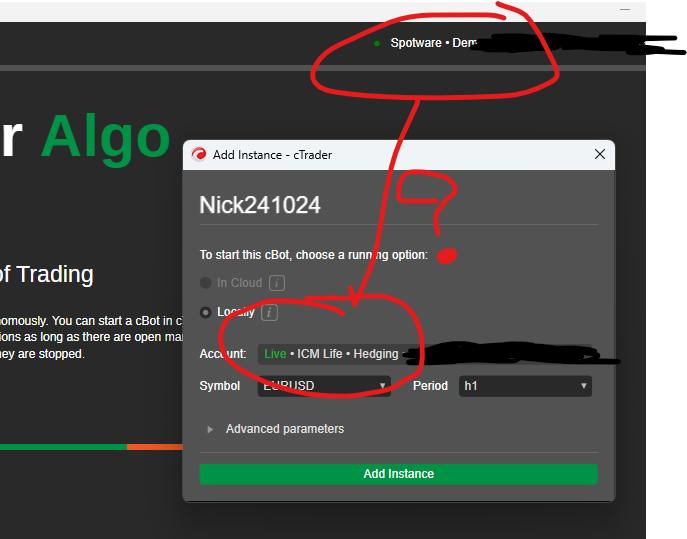Click the green connection status dot
The height and width of the screenshot is (539, 687).
[376, 43]
